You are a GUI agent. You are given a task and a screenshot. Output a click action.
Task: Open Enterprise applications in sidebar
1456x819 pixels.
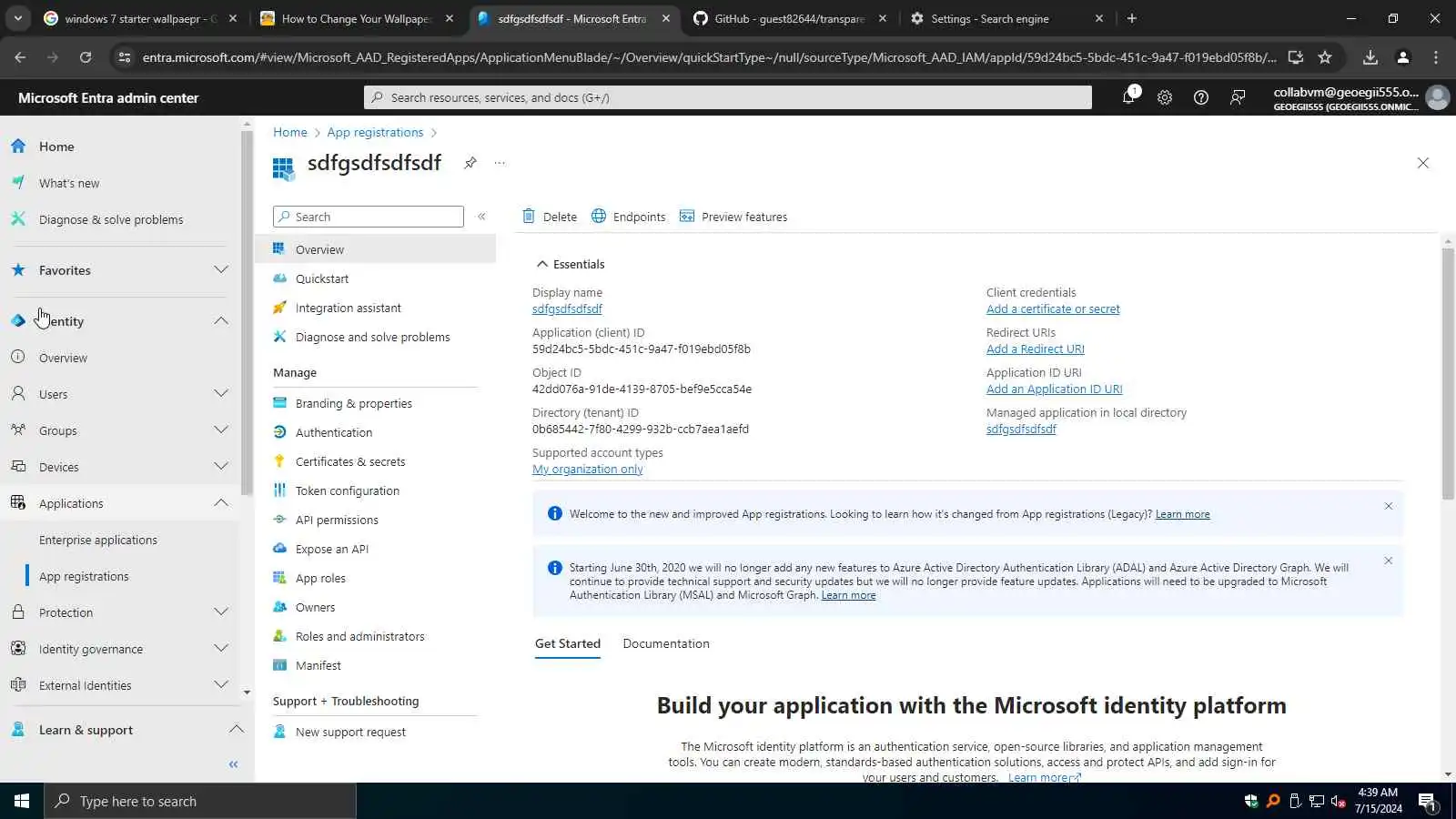[98, 540]
